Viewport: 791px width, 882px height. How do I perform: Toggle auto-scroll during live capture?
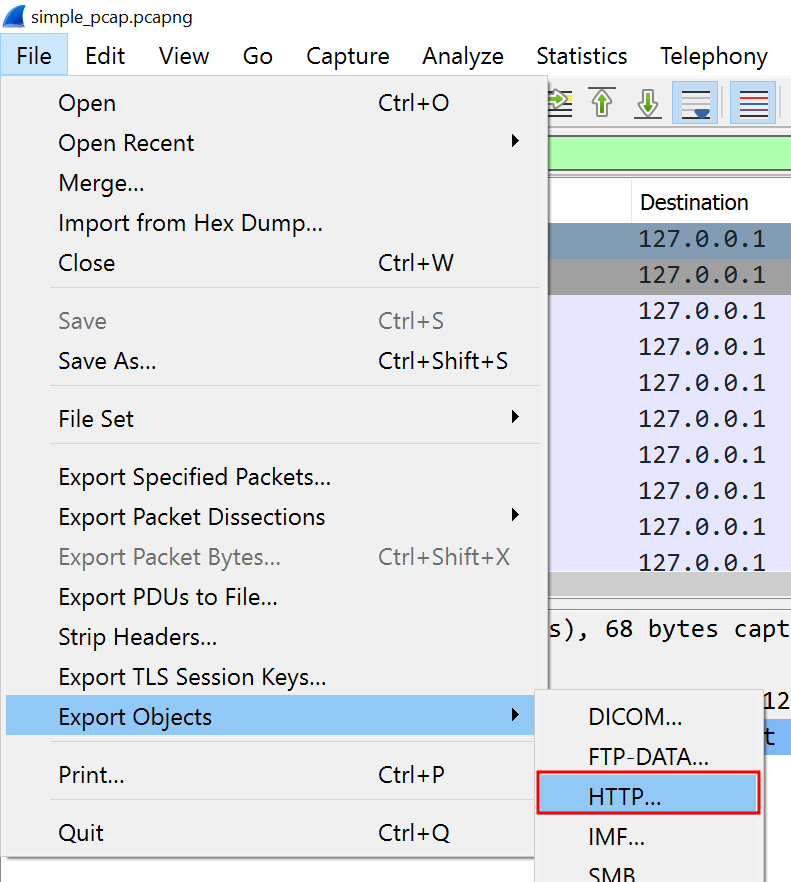point(695,103)
